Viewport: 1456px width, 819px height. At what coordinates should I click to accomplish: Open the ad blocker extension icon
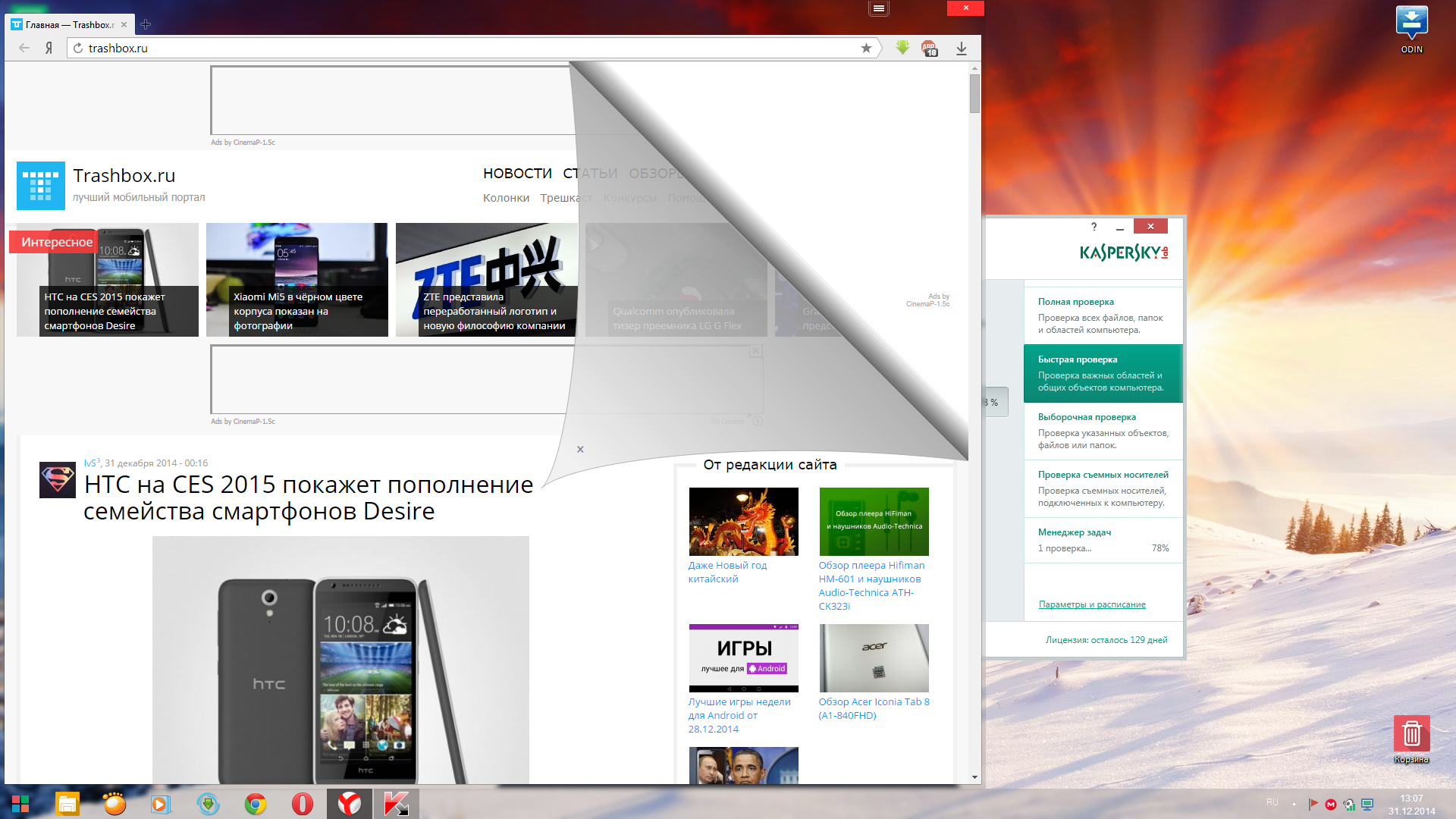point(930,49)
